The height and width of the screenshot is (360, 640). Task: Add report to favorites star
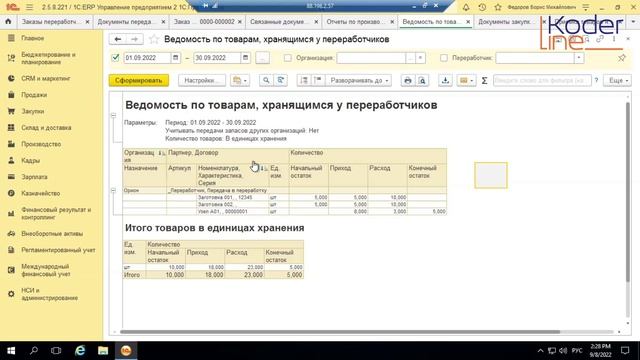click(154, 39)
